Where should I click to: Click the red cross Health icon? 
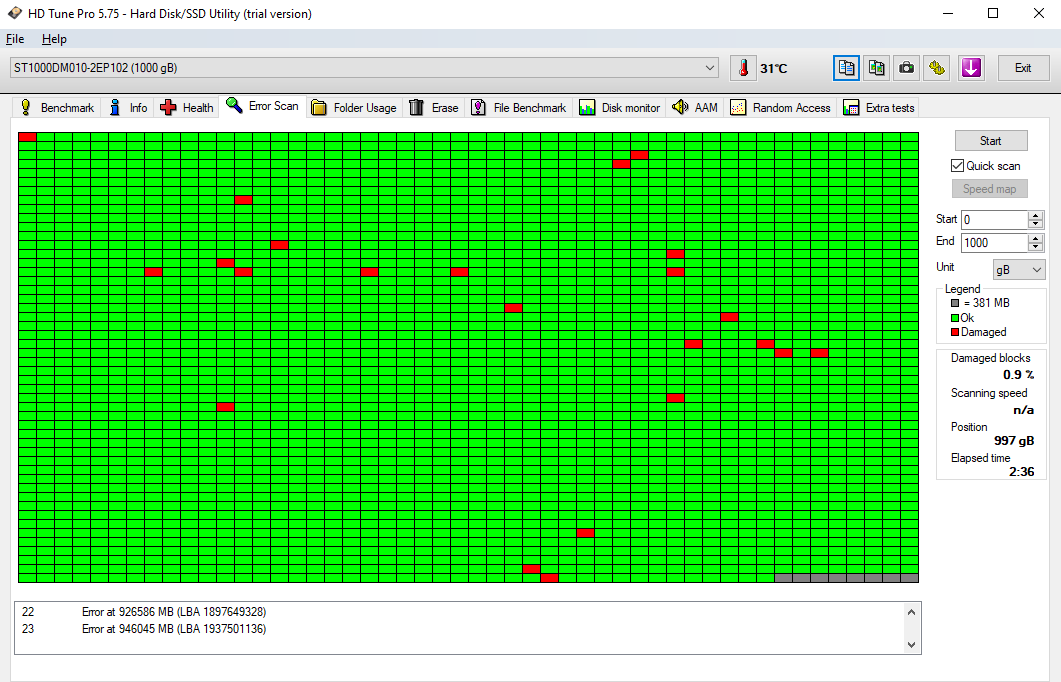[168, 107]
